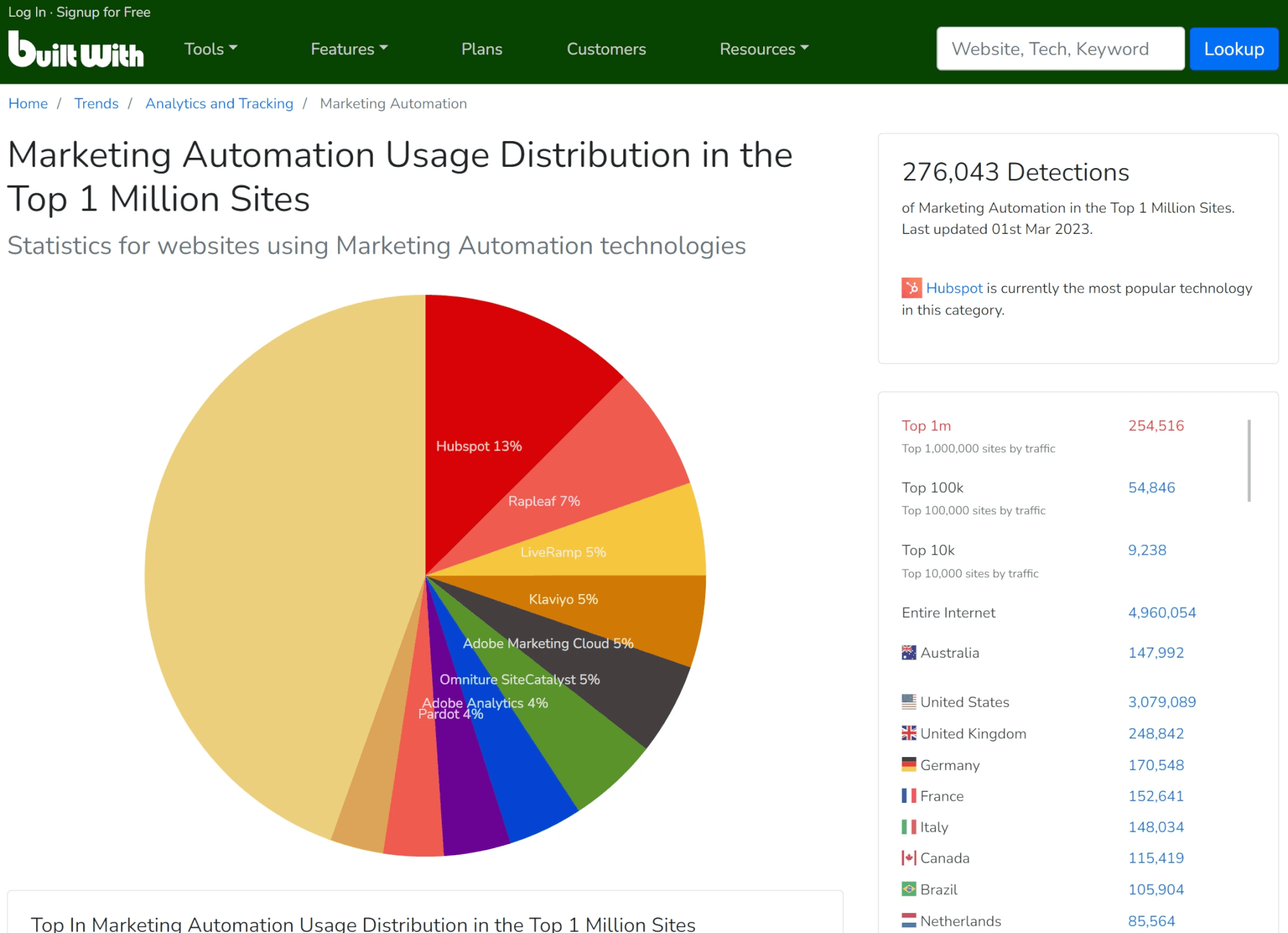Click the Canada country label

pyautogui.click(x=945, y=858)
